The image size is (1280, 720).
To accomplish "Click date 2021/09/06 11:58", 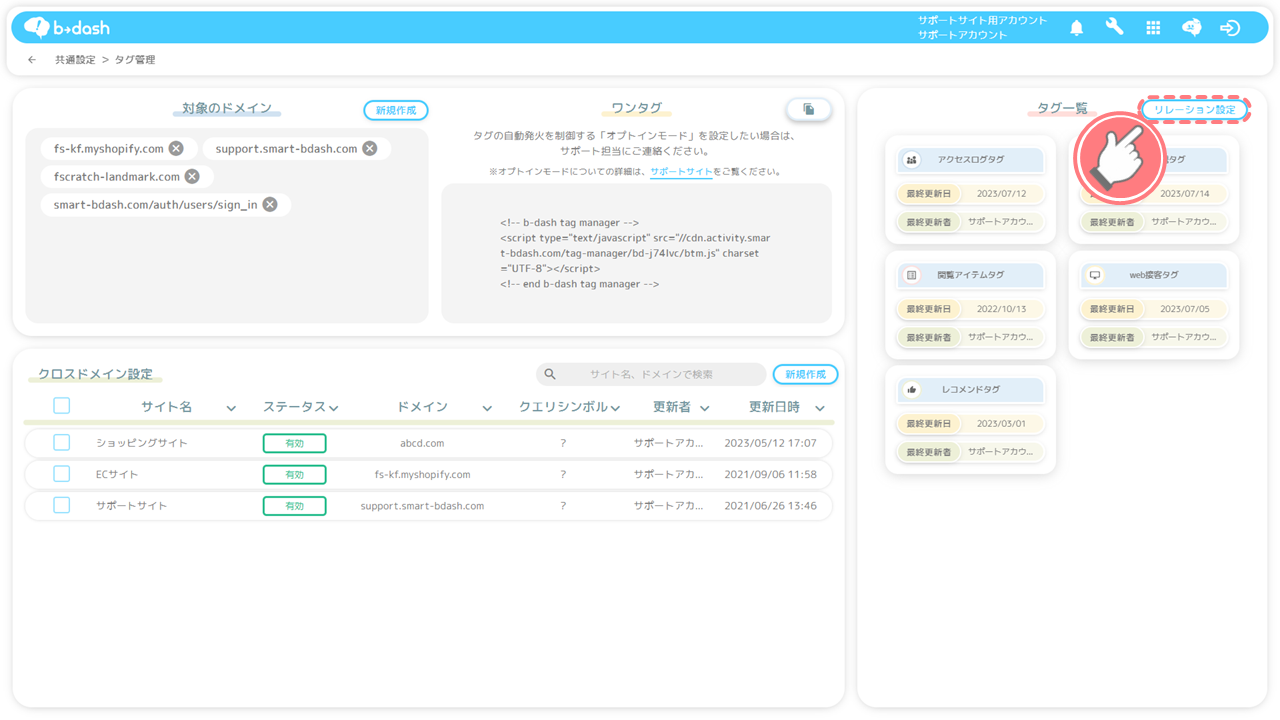I will [x=770, y=474].
